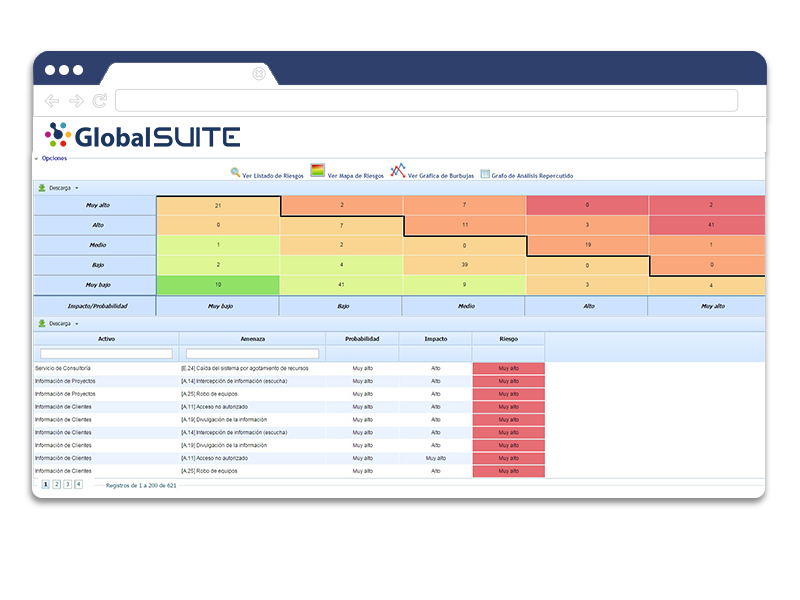Click the browser back arrow
The height and width of the screenshot is (600, 800).
coord(50,100)
